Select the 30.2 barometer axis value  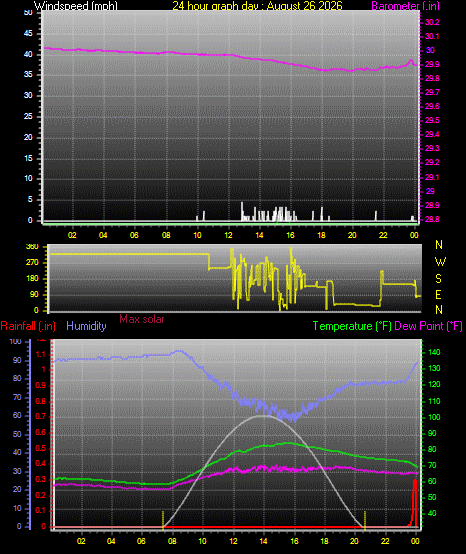click(432, 22)
